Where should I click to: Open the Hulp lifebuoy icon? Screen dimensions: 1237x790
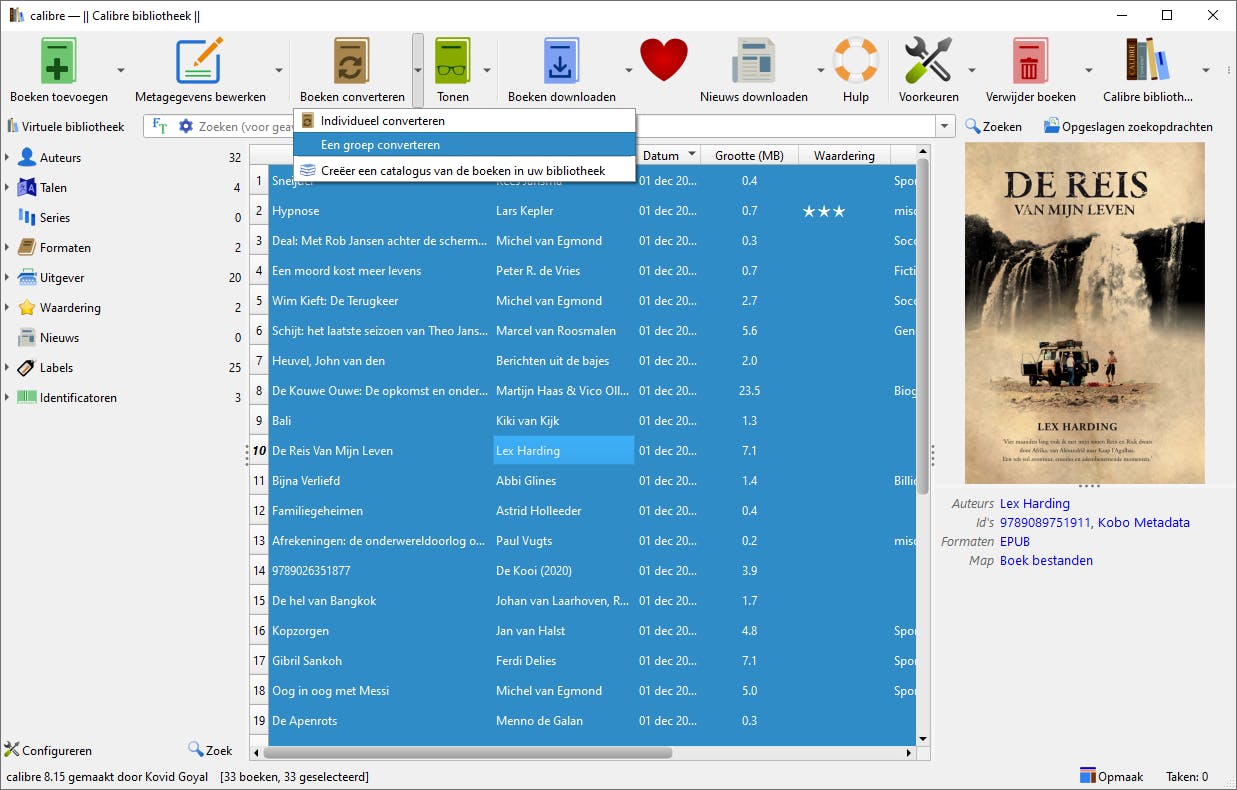tap(856, 60)
